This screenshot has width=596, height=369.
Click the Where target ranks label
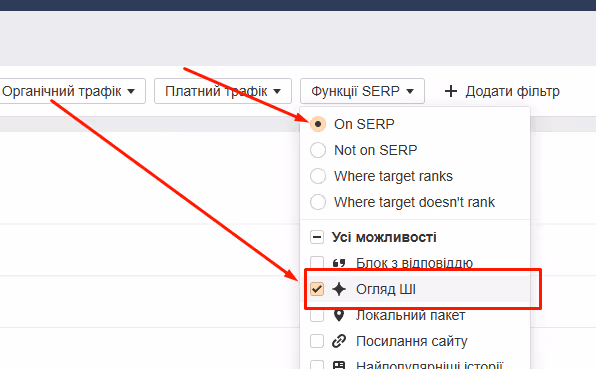point(393,176)
